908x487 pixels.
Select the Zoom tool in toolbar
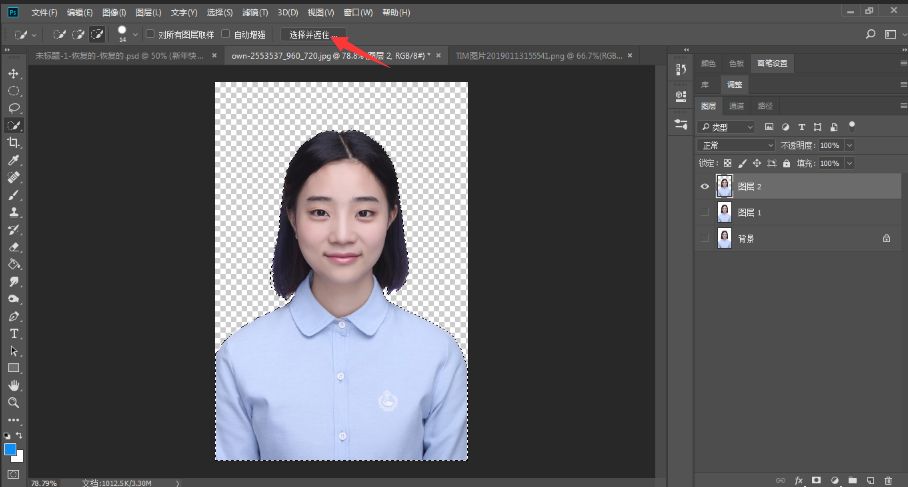click(x=14, y=402)
